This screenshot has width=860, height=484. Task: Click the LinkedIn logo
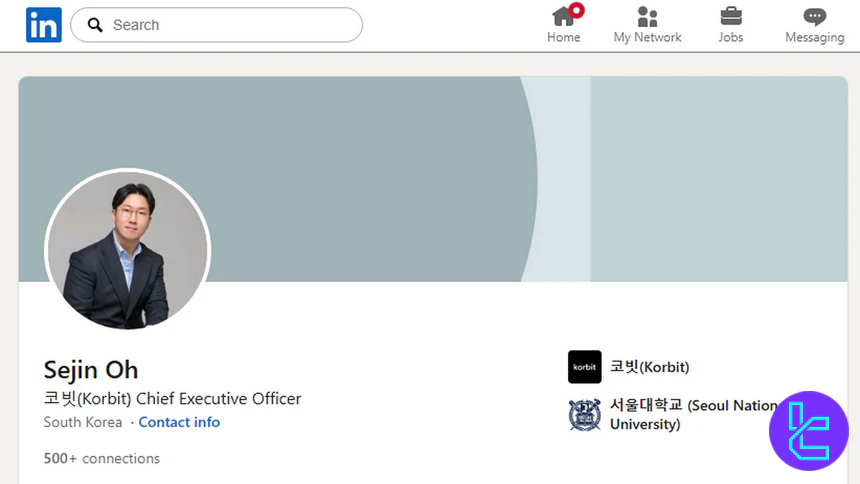43,25
